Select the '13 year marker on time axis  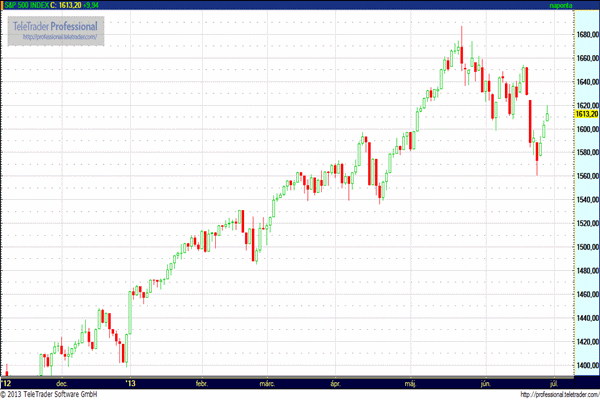pos(128,383)
